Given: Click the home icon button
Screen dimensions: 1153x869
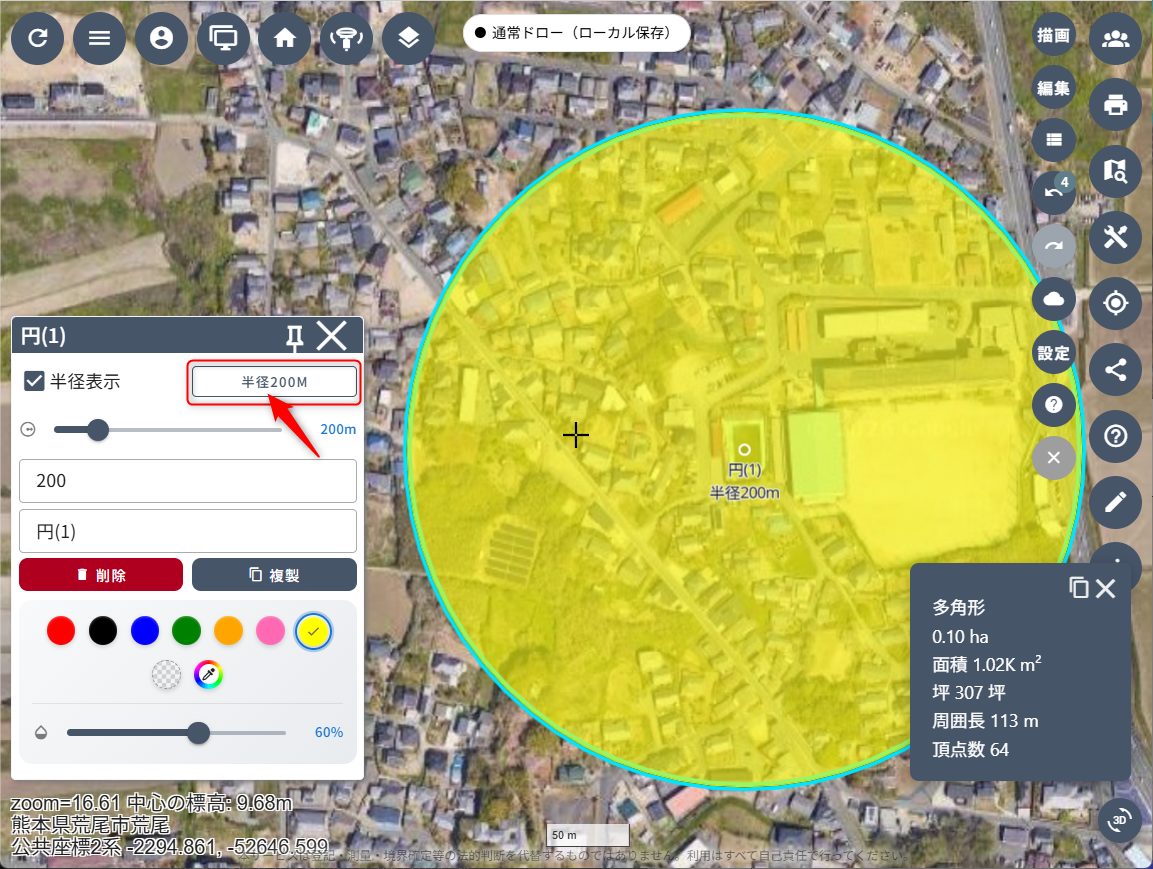Looking at the screenshot, I should (x=284, y=39).
